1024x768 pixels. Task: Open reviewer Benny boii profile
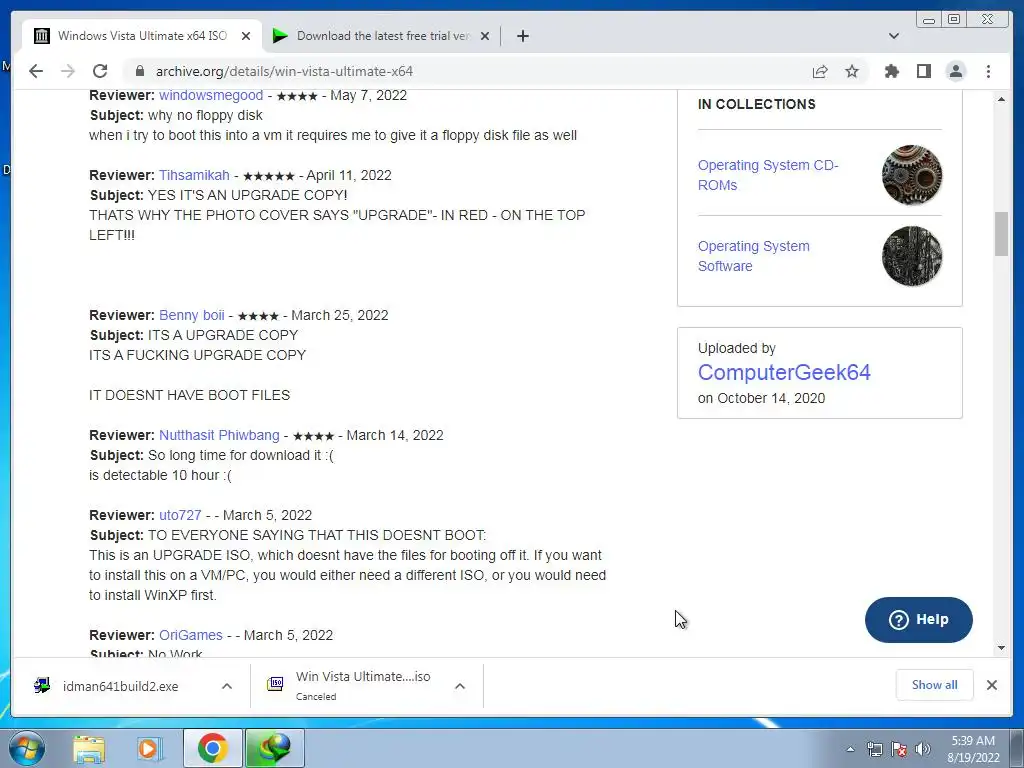pyautogui.click(x=191, y=315)
